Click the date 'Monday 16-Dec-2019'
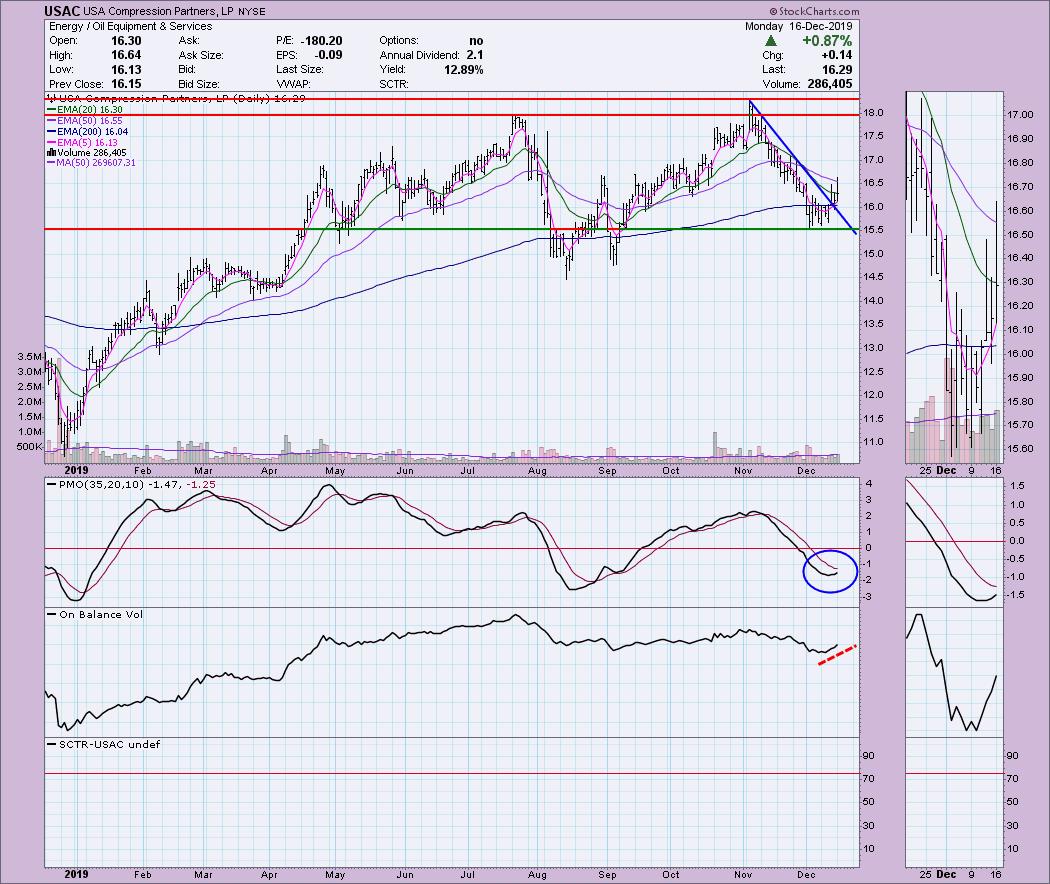This screenshot has width=1050, height=884. click(798, 26)
